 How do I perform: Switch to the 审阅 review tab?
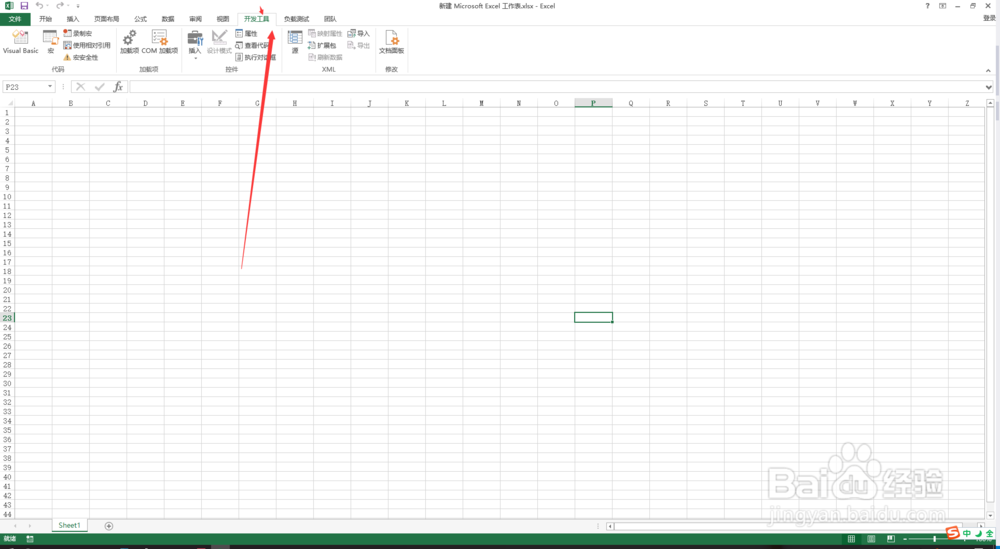pos(195,19)
